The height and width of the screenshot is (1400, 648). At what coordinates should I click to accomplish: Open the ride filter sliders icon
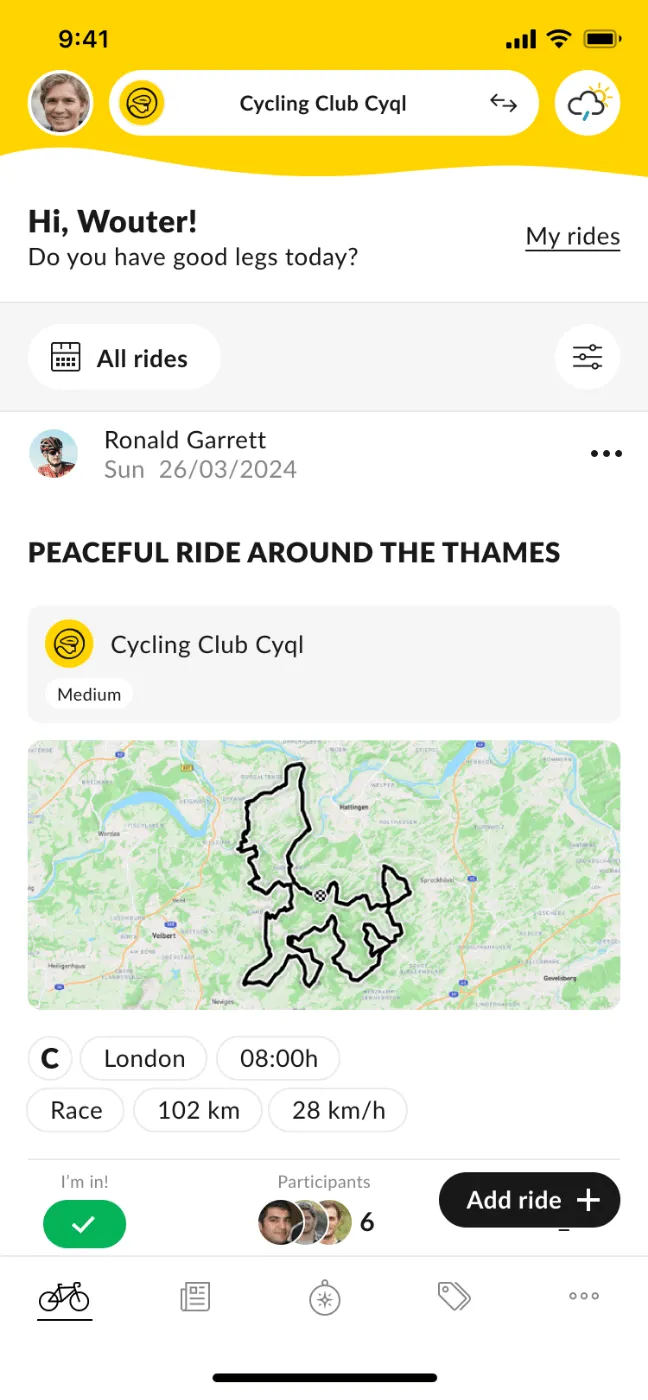587,357
